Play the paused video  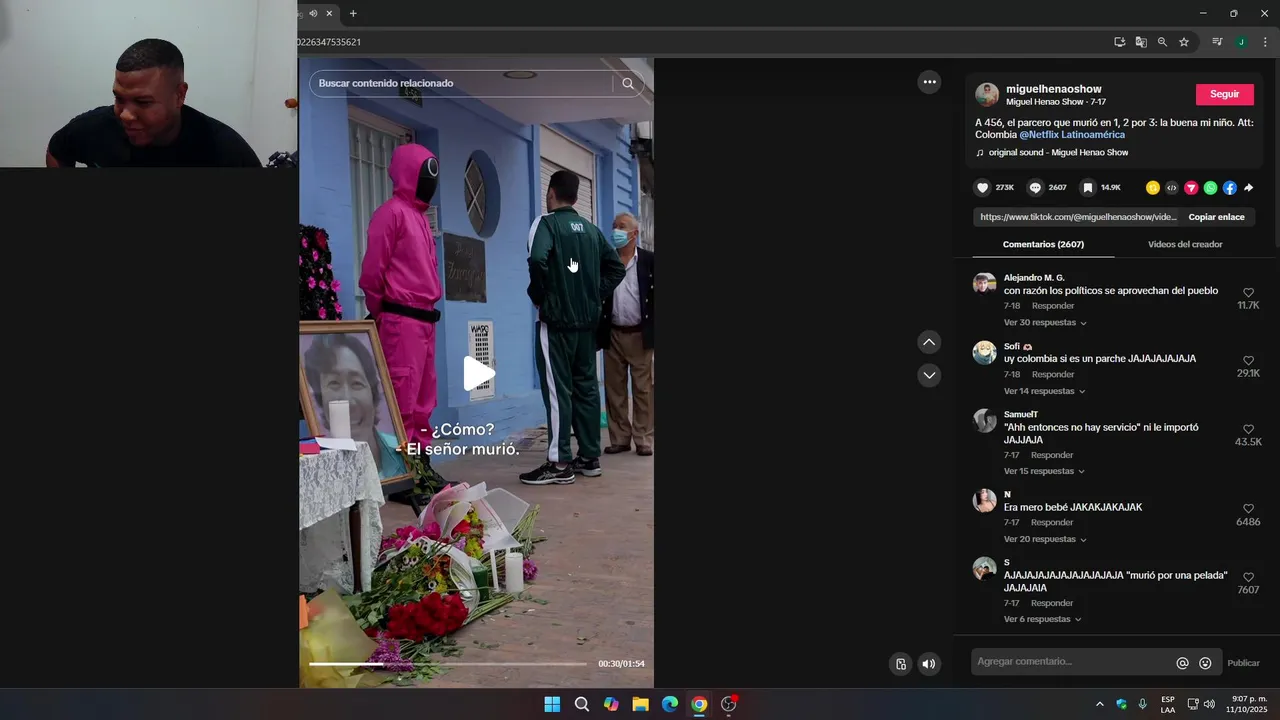pyautogui.click(x=478, y=373)
